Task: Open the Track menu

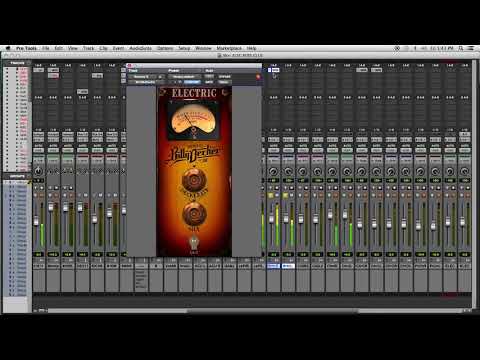Action: tap(88, 48)
